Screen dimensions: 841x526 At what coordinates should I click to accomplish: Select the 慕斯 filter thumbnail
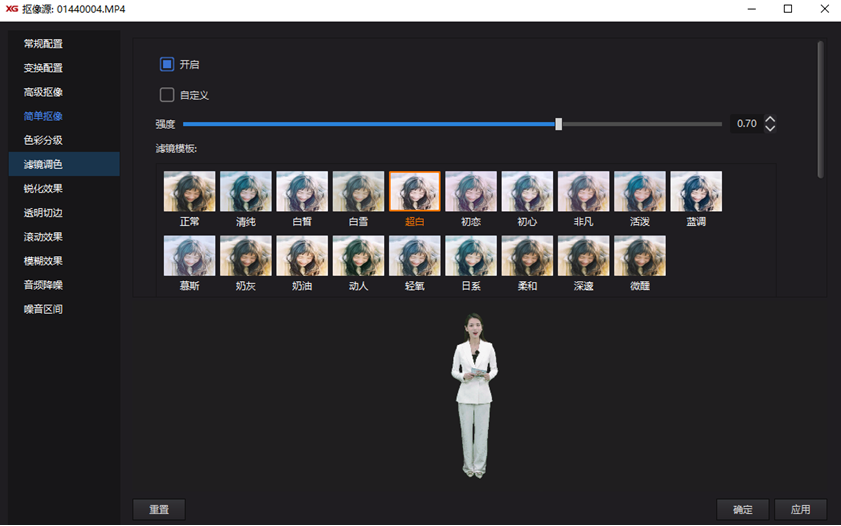pyautogui.click(x=189, y=256)
